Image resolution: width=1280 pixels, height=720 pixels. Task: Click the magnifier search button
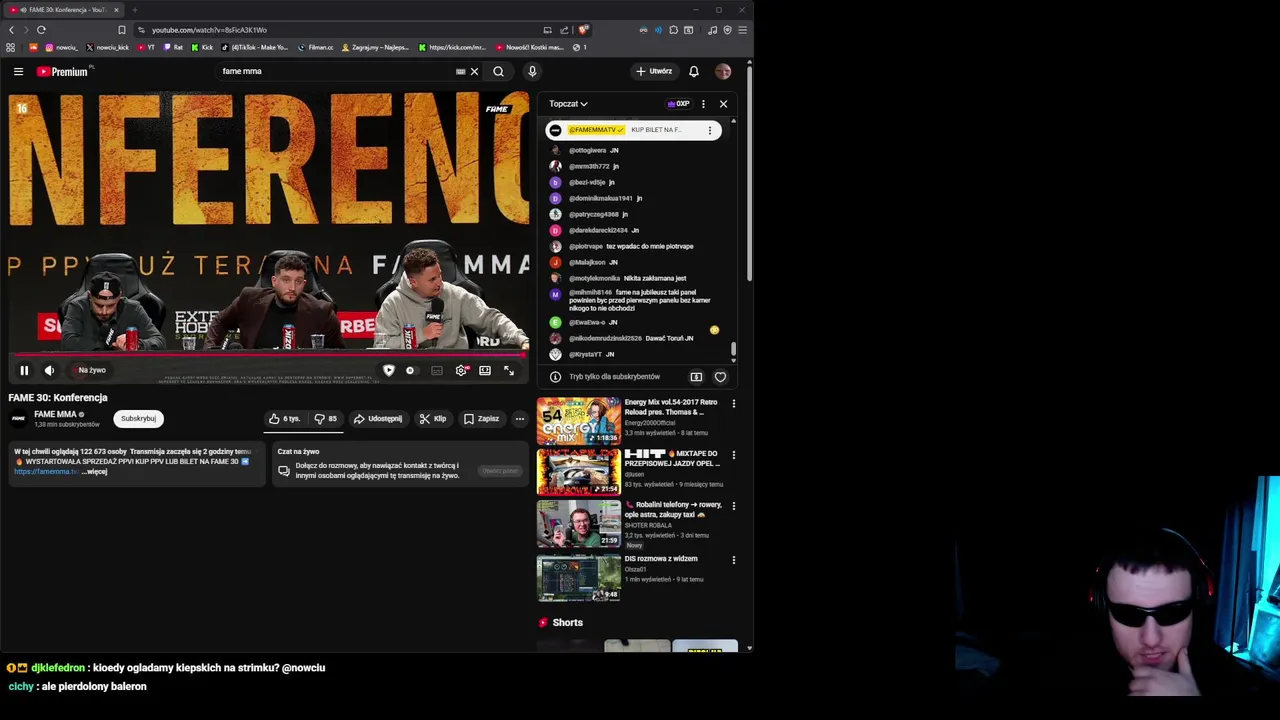(498, 71)
